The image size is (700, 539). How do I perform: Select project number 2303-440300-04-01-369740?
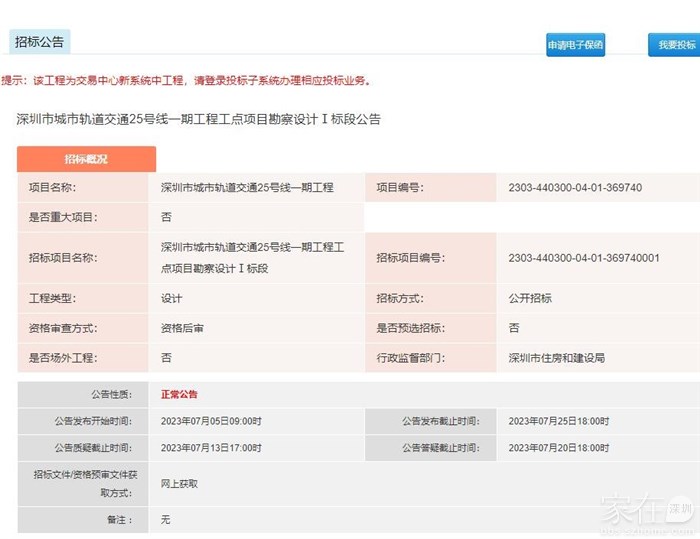point(575,188)
